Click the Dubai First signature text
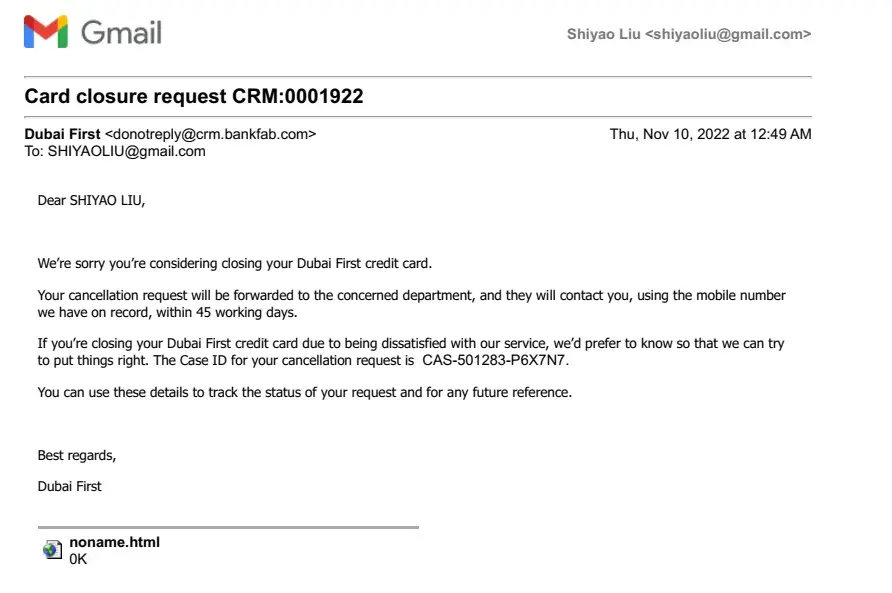Viewport: 892px width, 593px height. click(x=69, y=486)
